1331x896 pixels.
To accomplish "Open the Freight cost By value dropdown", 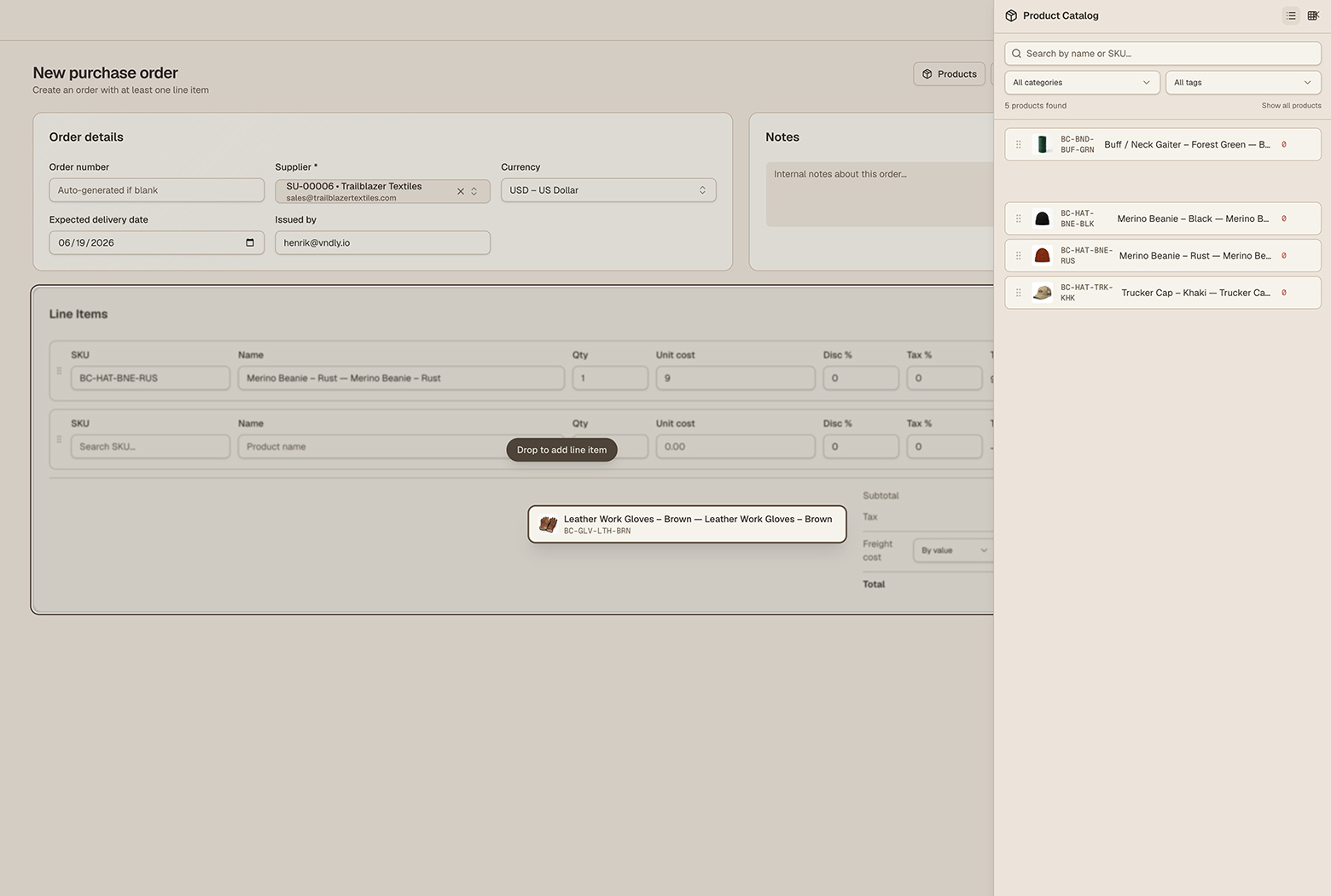I will (953, 550).
